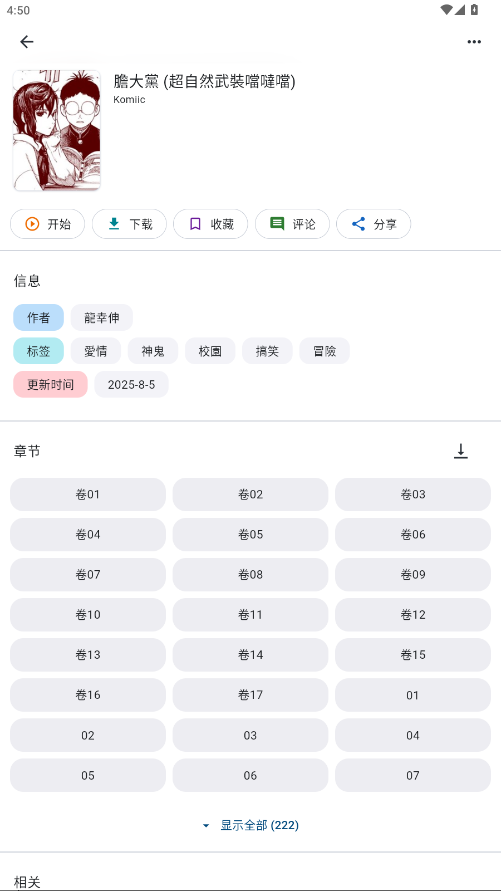The image size is (501, 891).
Task: Tap the 下载 download chip
Action: coord(130,224)
